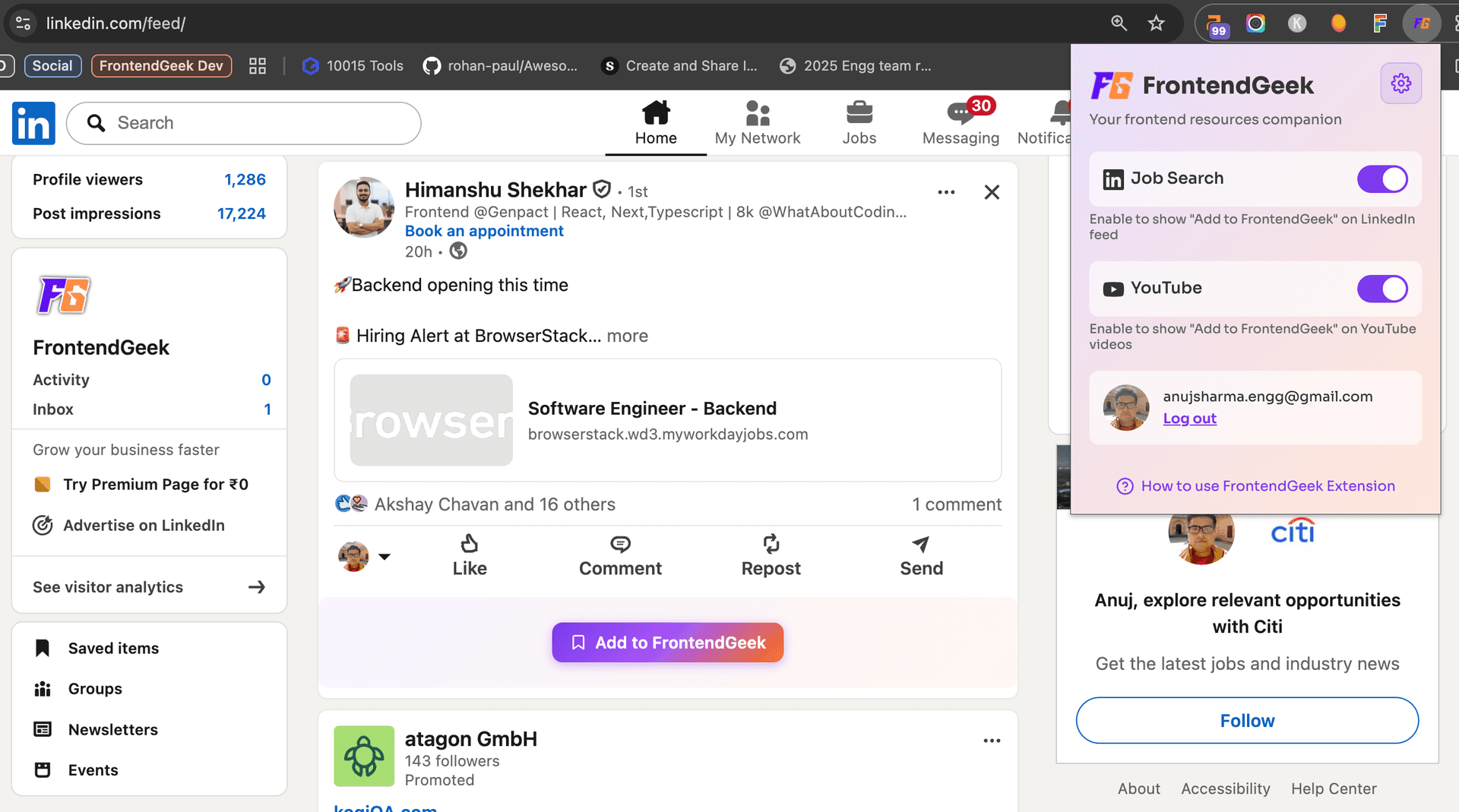Open Saved items
Screen dimensions: 1459x812
coord(97,648)
